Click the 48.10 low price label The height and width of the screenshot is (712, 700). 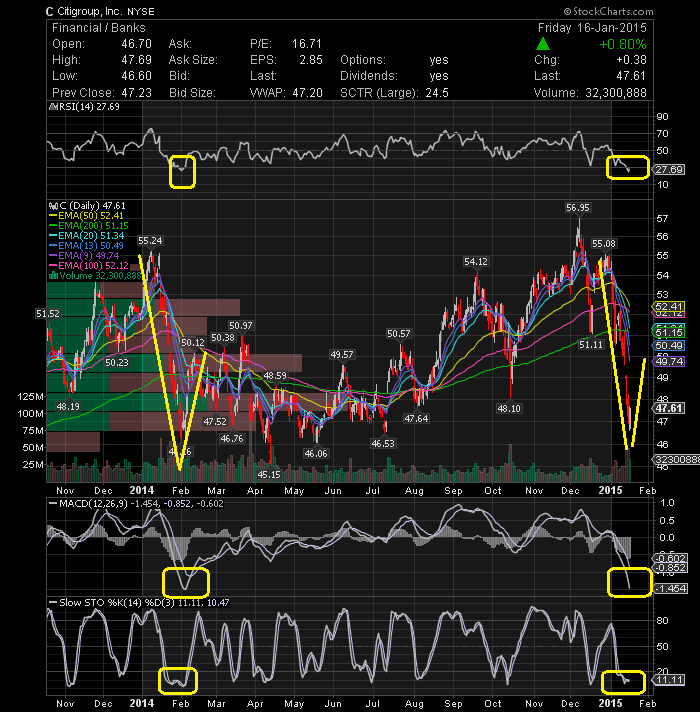(x=509, y=409)
